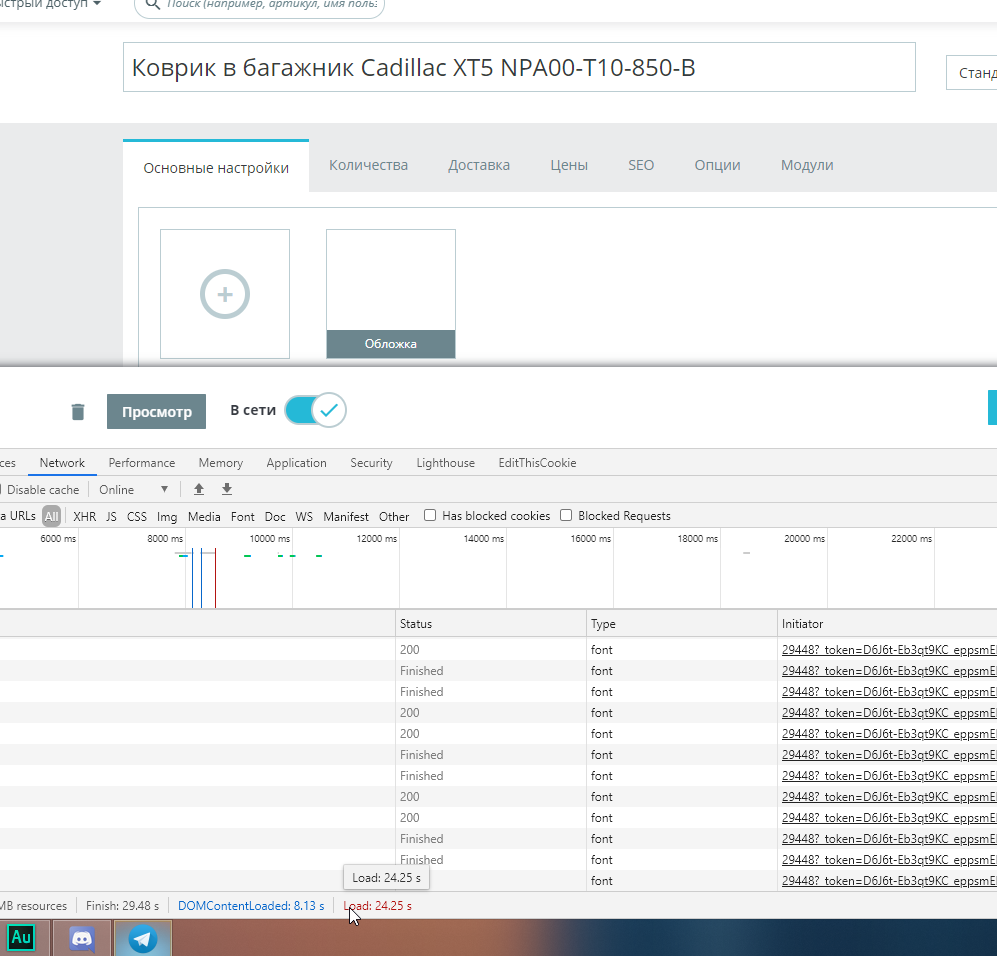Select the 'Опции' tab
Viewport: 997px width, 956px height.
click(717, 165)
